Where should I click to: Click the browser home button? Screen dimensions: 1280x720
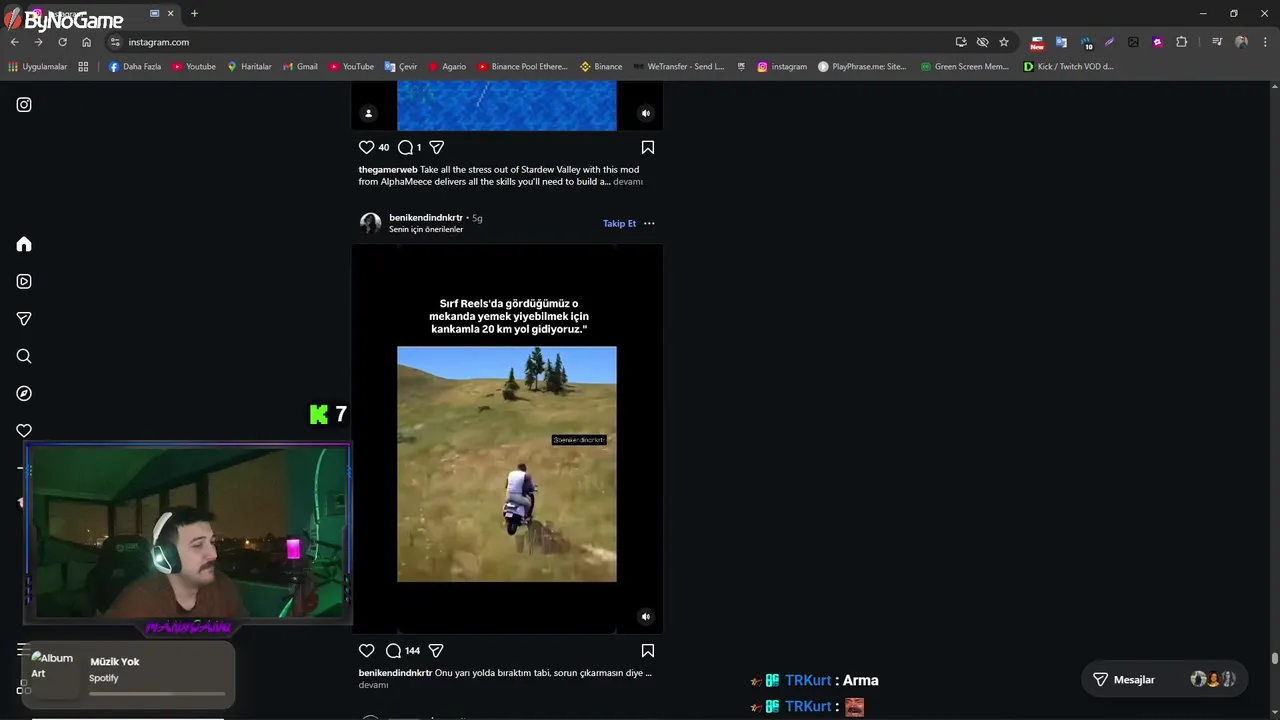point(86,42)
